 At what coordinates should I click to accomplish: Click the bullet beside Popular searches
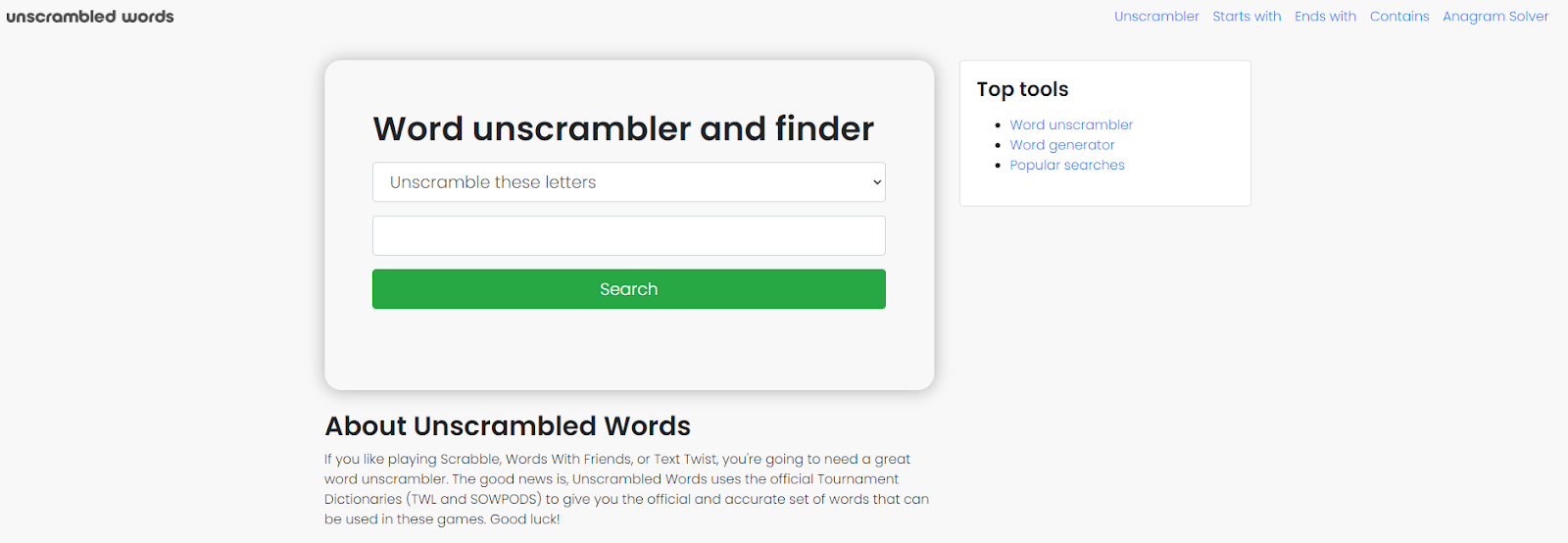998,165
